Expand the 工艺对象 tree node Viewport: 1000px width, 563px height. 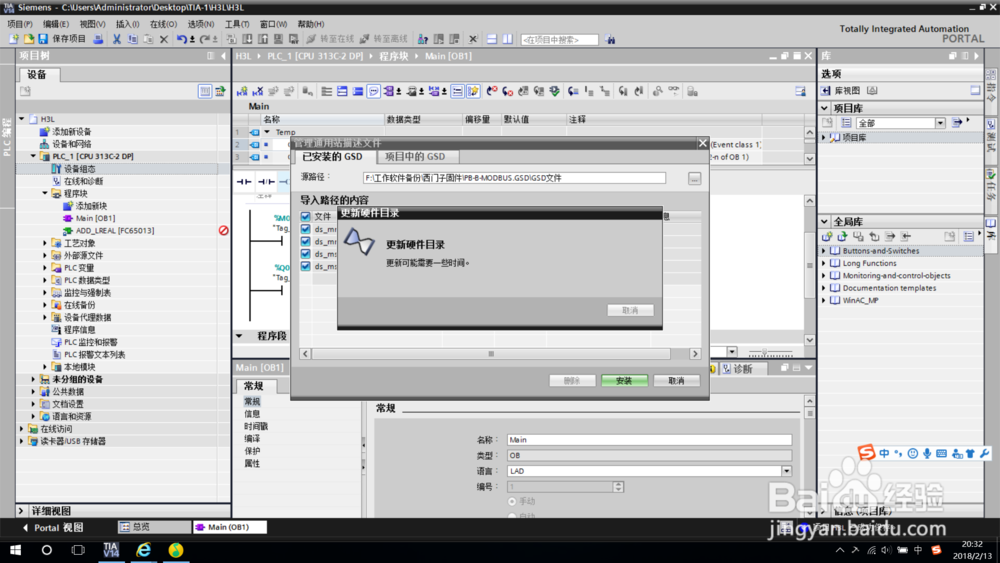pos(45,243)
